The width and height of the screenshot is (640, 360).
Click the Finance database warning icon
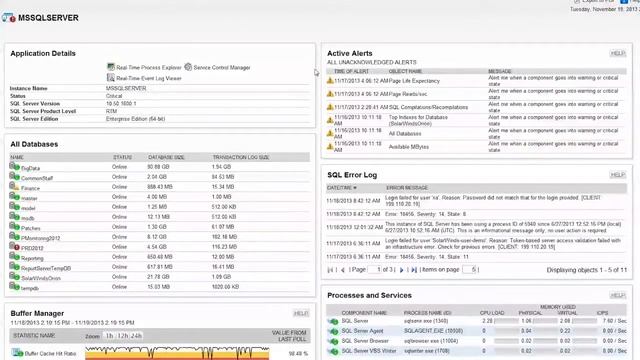(x=14, y=187)
